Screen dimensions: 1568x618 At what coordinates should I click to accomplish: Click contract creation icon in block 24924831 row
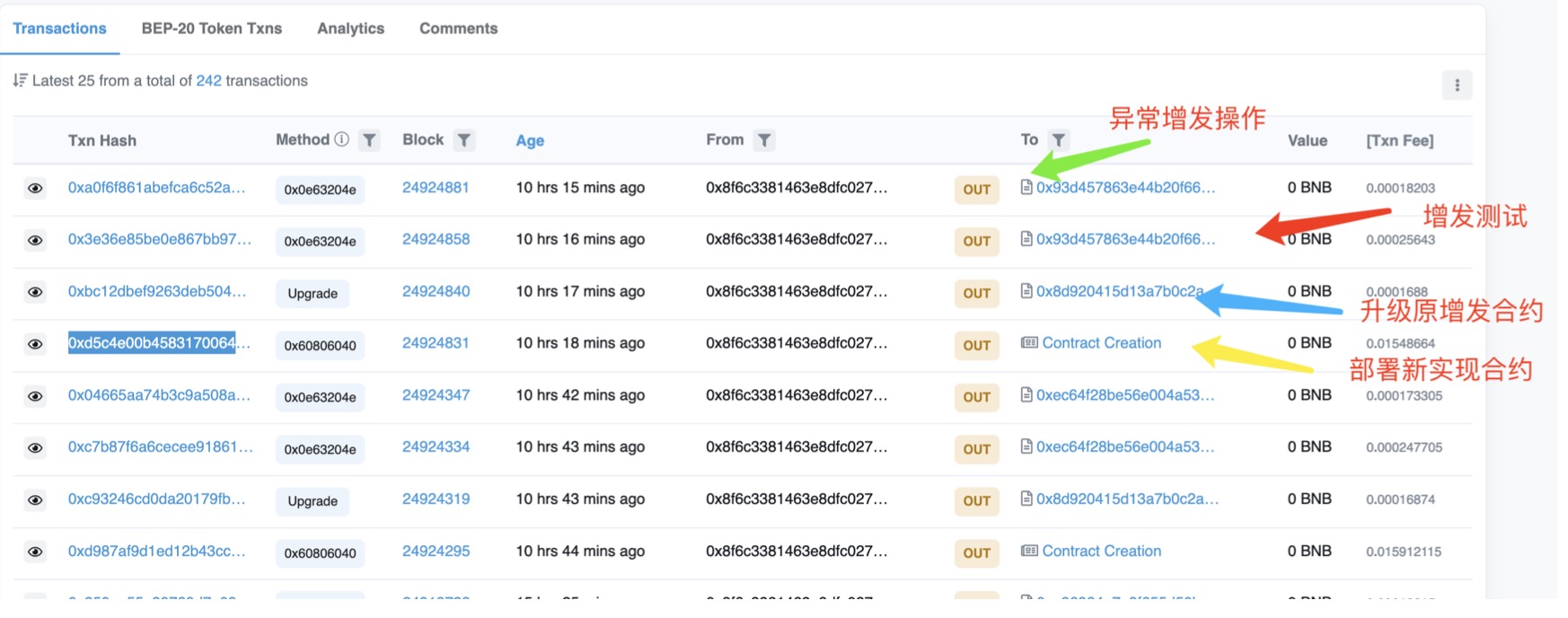[1029, 343]
